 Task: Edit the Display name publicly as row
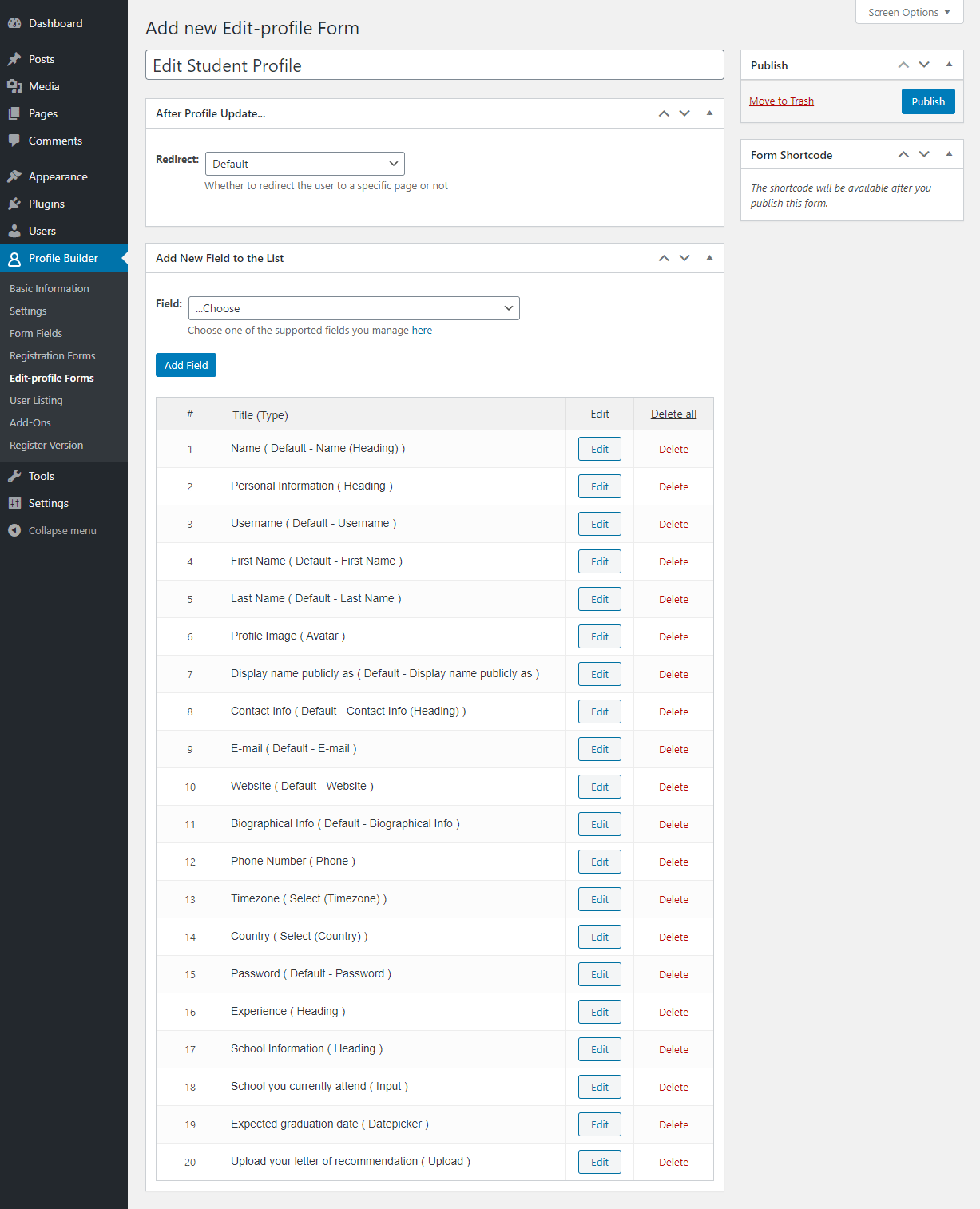(x=600, y=674)
